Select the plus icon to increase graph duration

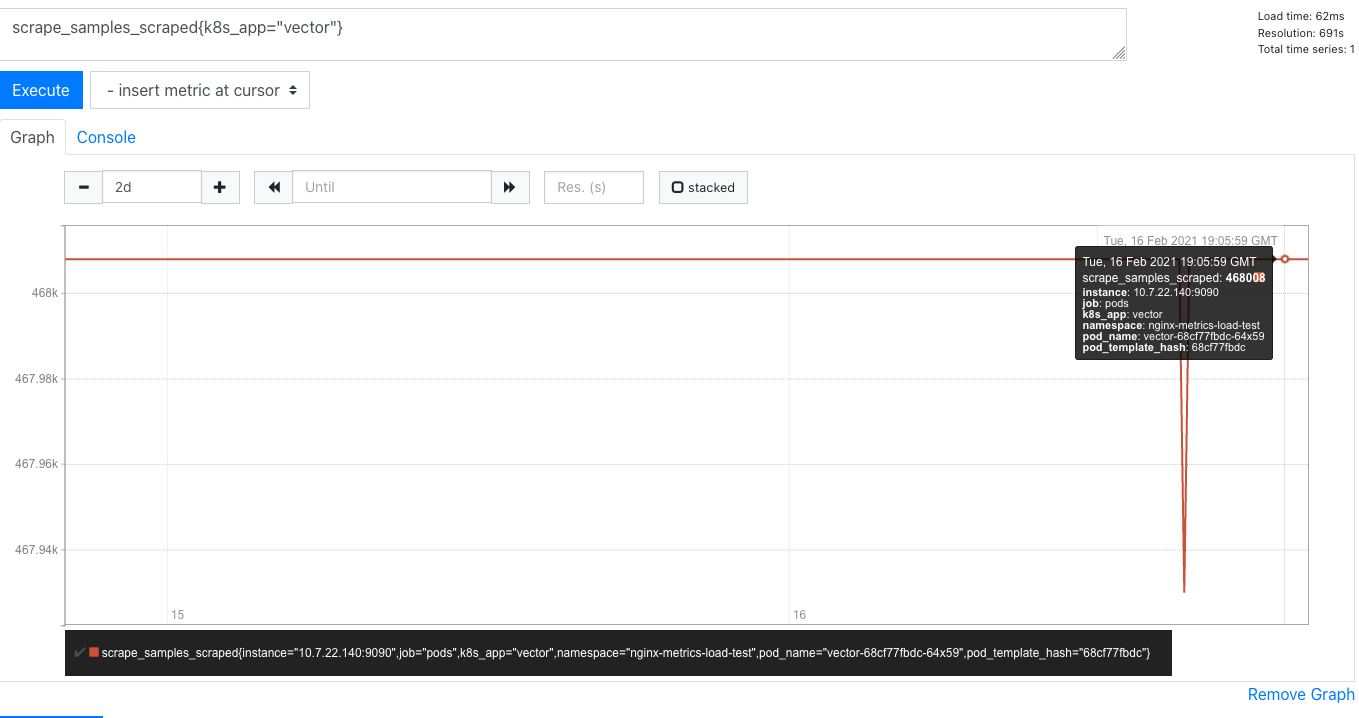(220, 187)
